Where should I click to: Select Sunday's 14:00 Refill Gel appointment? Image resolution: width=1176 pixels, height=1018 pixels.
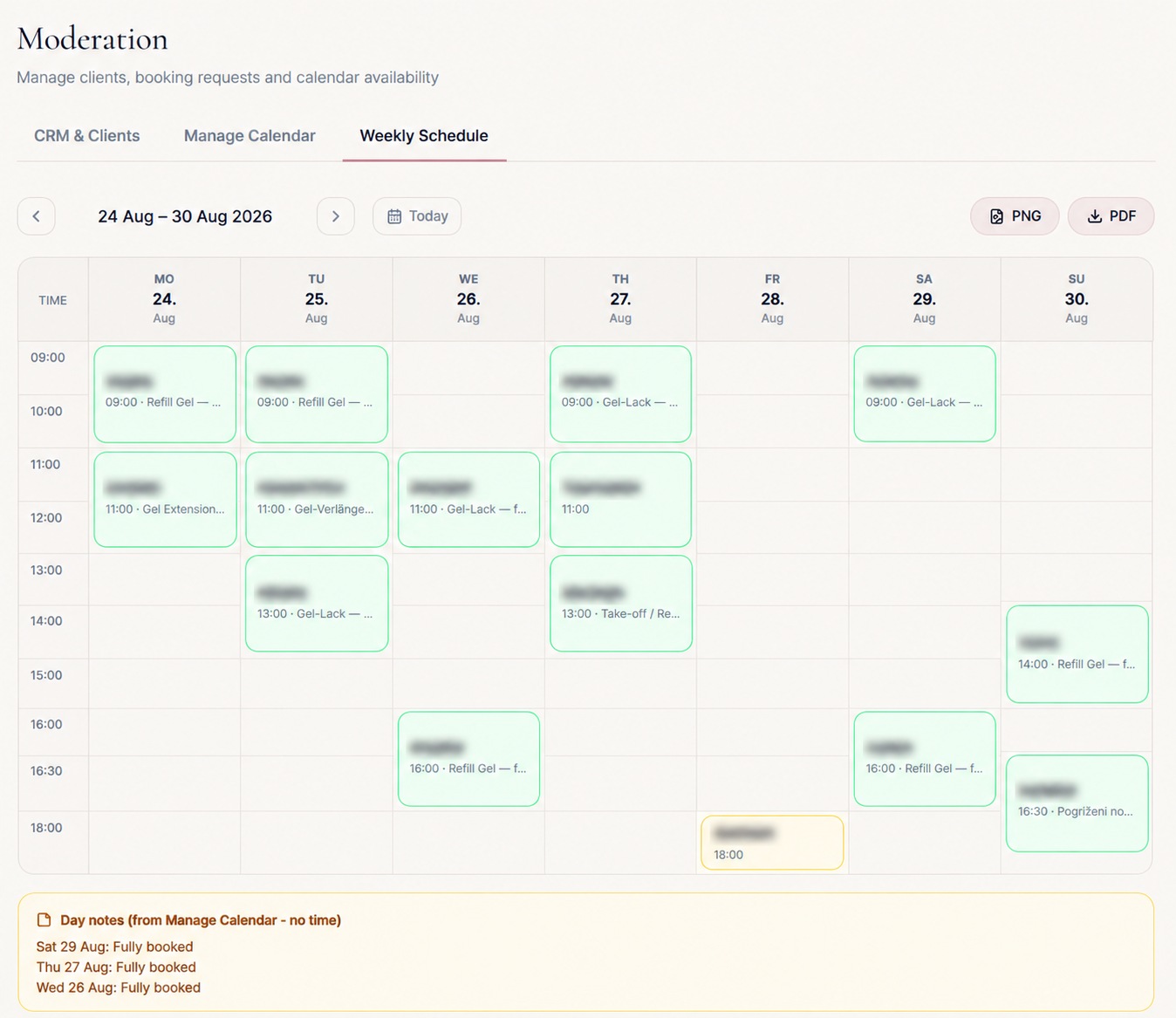click(x=1077, y=654)
